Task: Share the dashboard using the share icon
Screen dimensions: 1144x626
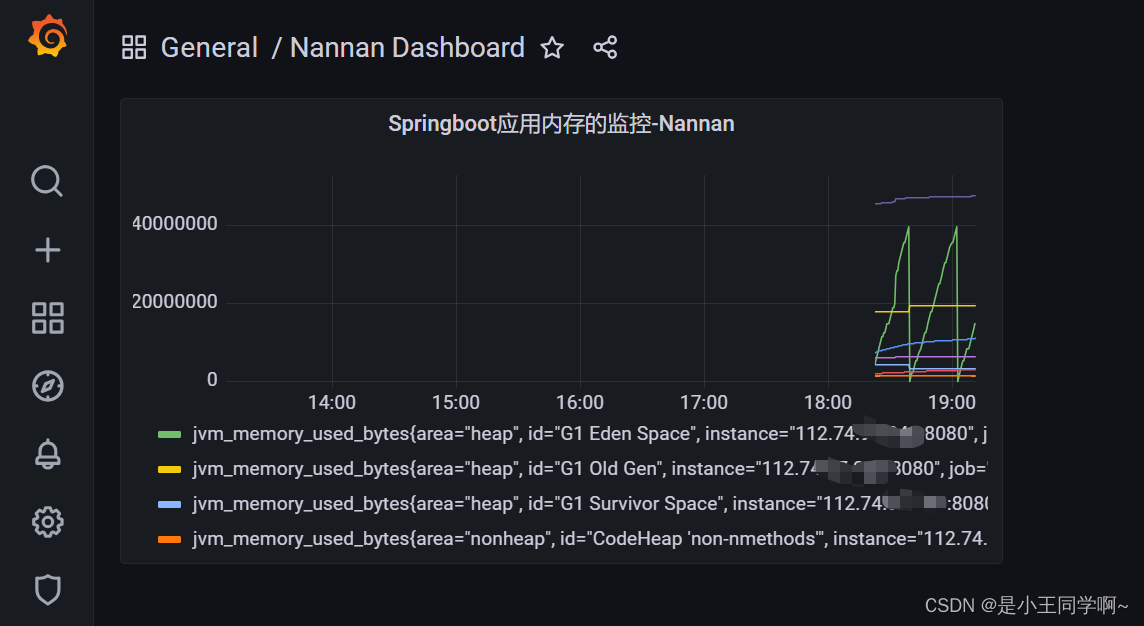Action: (605, 47)
